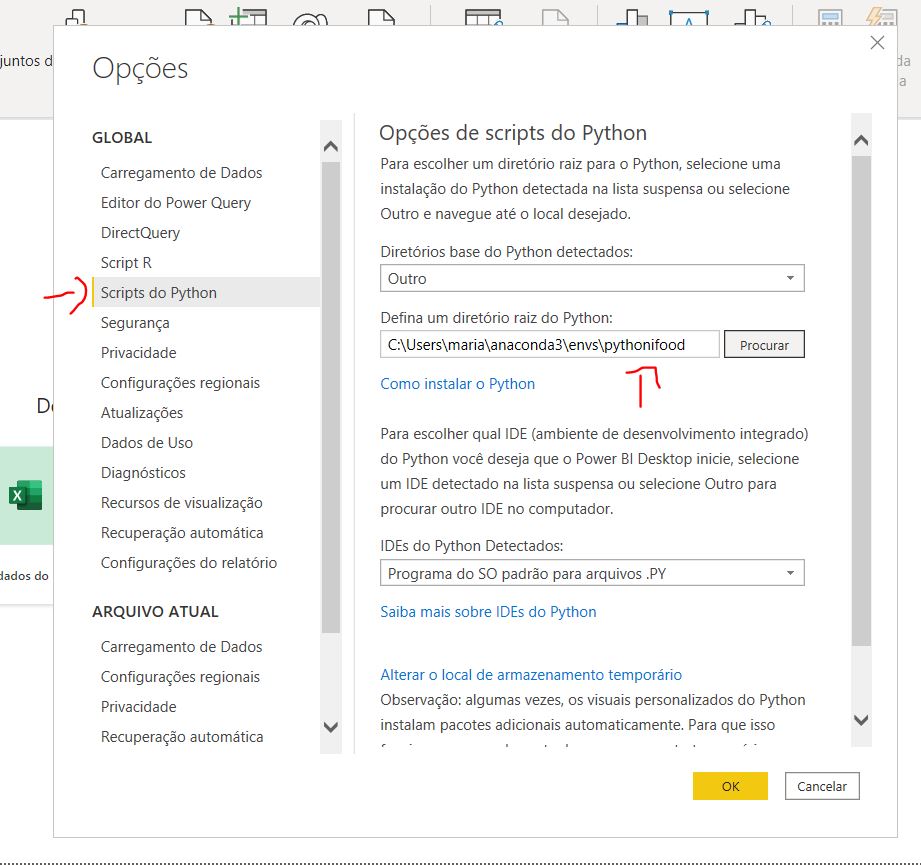Select Dados de Uso option

[147, 443]
